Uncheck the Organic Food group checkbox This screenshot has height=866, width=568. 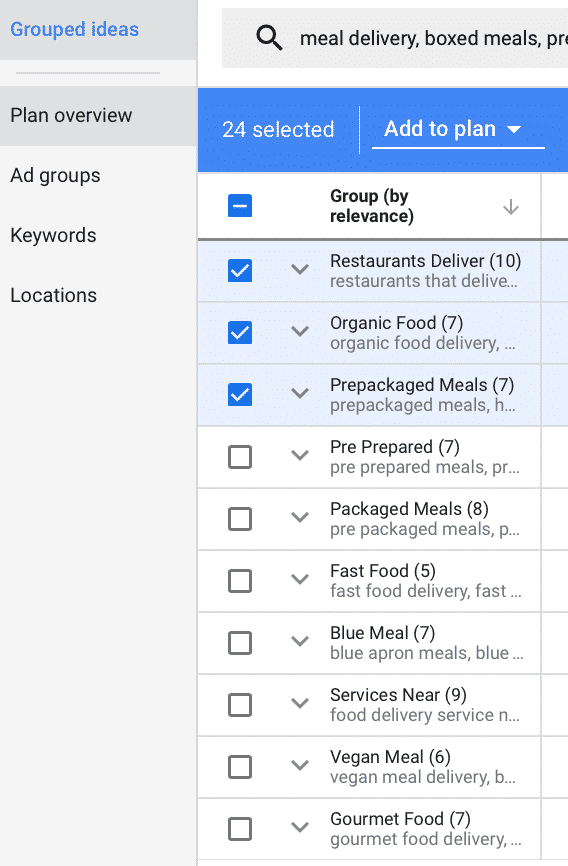(240, 332)
